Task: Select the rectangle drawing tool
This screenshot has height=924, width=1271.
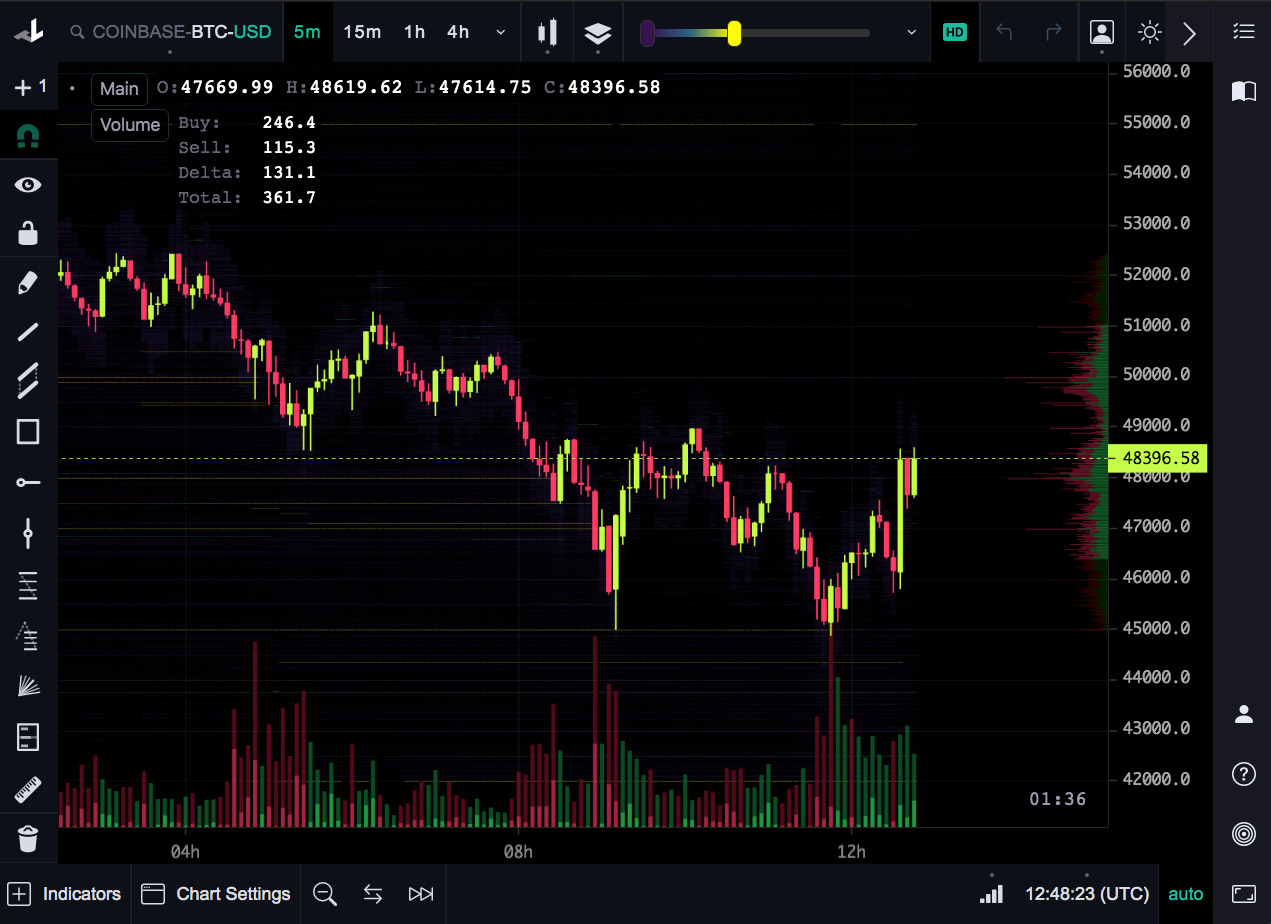Action: point(28,432)
